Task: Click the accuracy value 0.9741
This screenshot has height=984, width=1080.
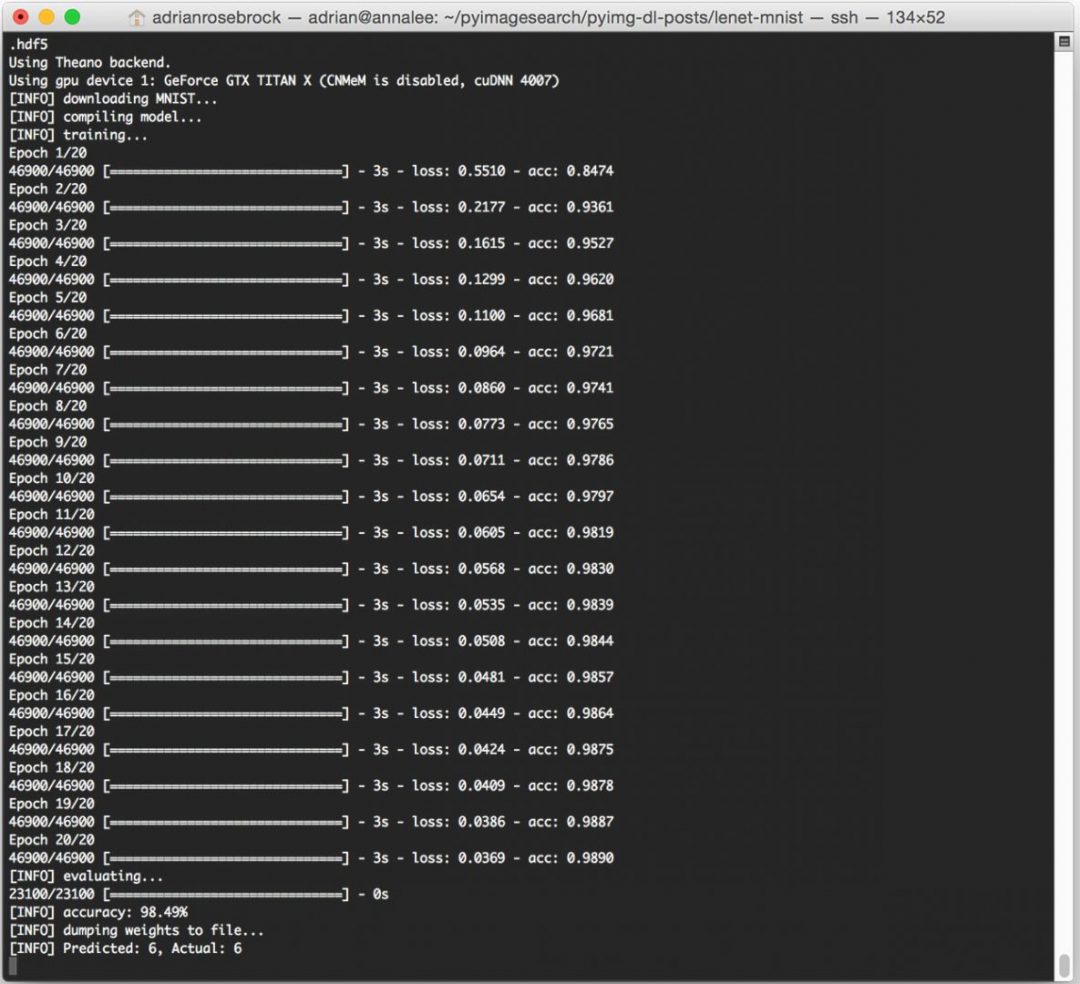Action: [x=590, y=388]
